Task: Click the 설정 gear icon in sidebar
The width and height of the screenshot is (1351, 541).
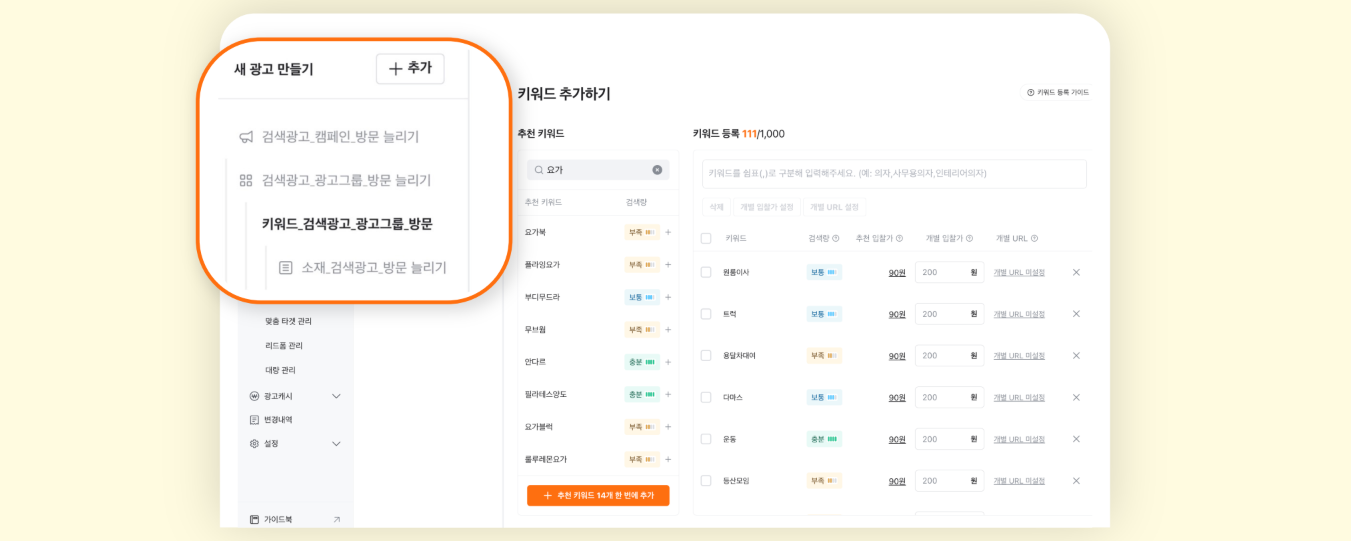Action: coord(254,444)
